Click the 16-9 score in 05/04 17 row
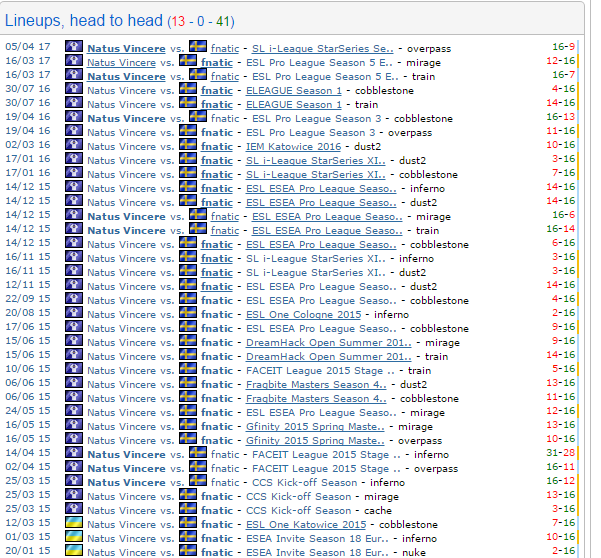This screenshot has height=558, width=601. tap(563, 47)
